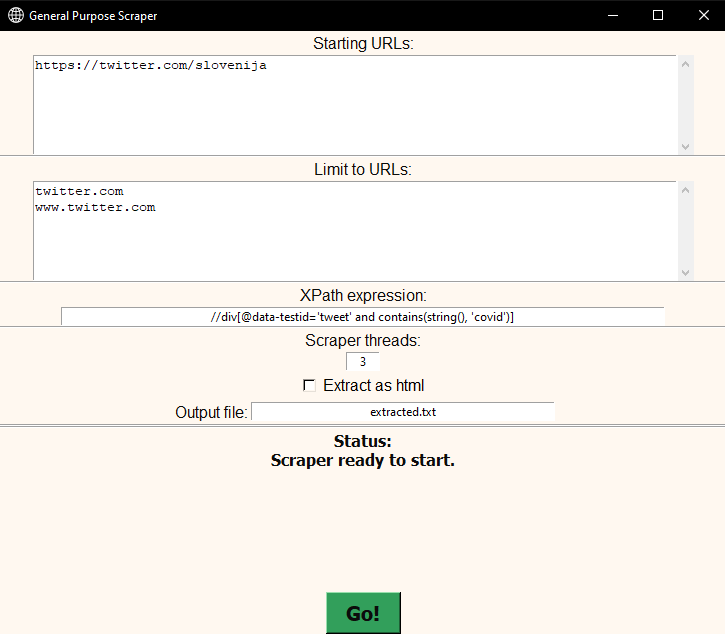Click the first twitter.com entry in Limit list
The height and width of the screenshot is (634, 725).
pos(79,192)
